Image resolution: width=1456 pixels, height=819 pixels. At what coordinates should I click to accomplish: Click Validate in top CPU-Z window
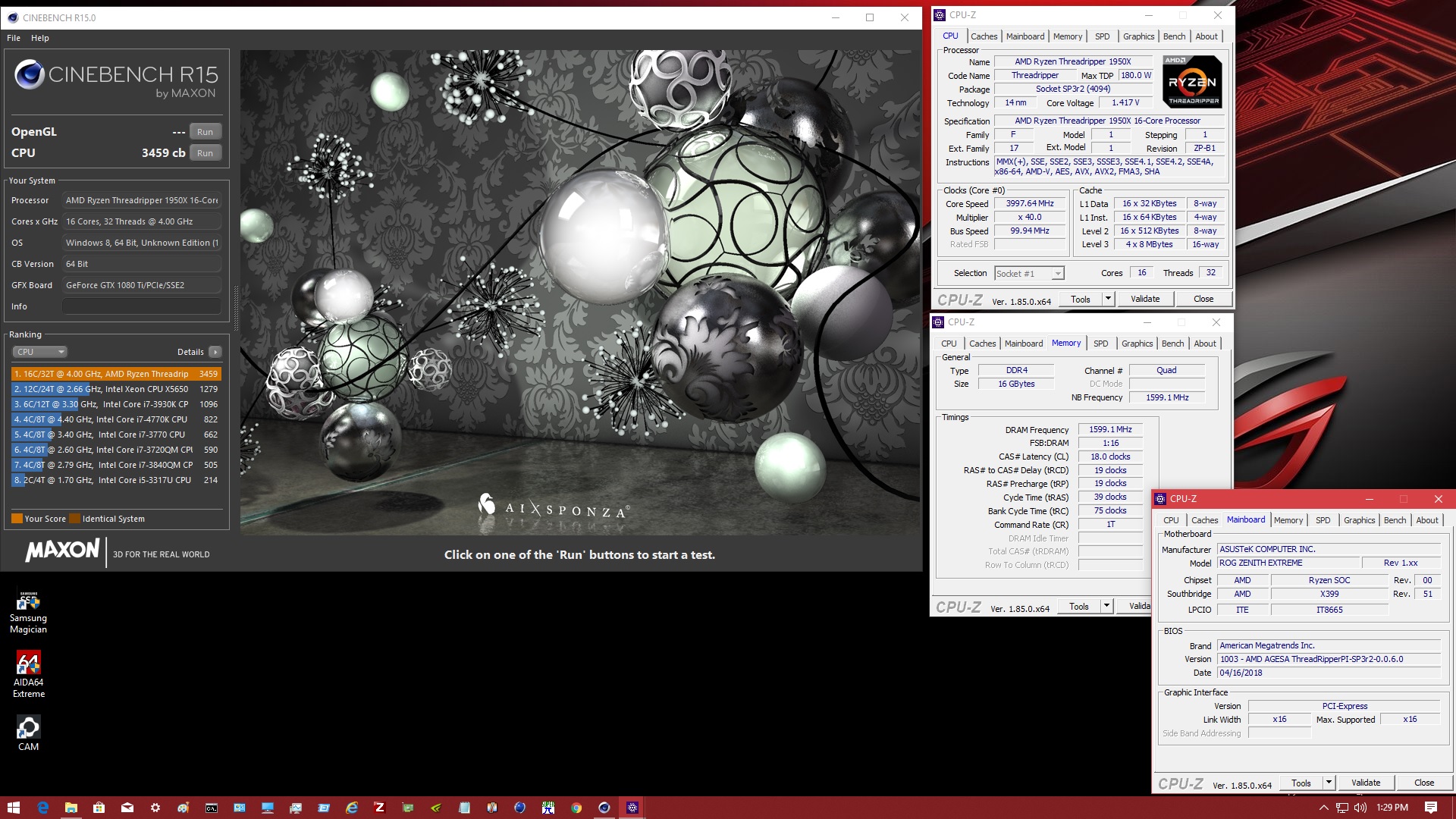1145,299
